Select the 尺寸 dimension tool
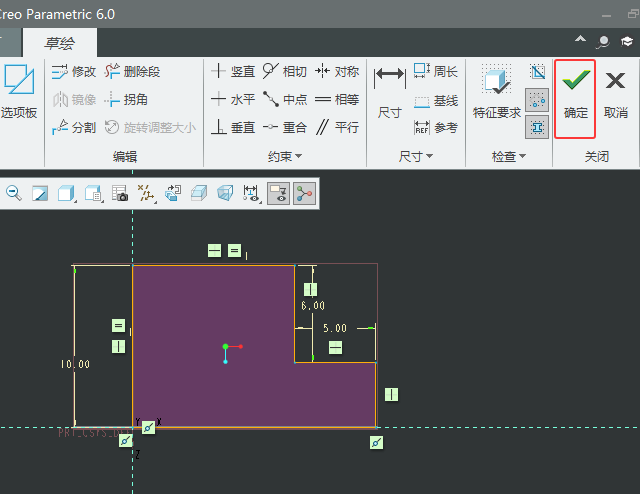Image resolution: width=640 pixels, height=494 pixels. tap(389, 92)
